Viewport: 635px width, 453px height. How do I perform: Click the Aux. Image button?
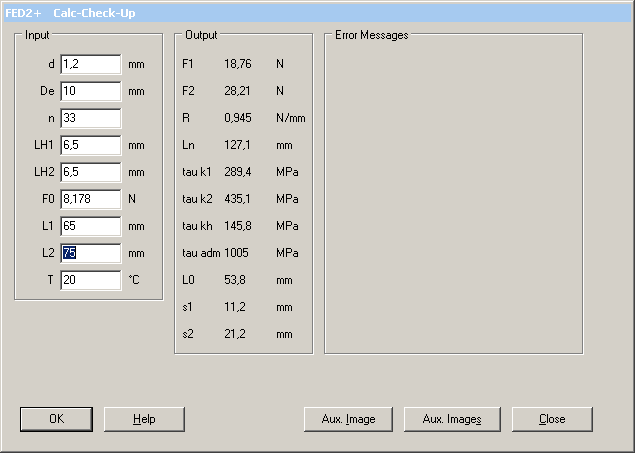[348, 419]
